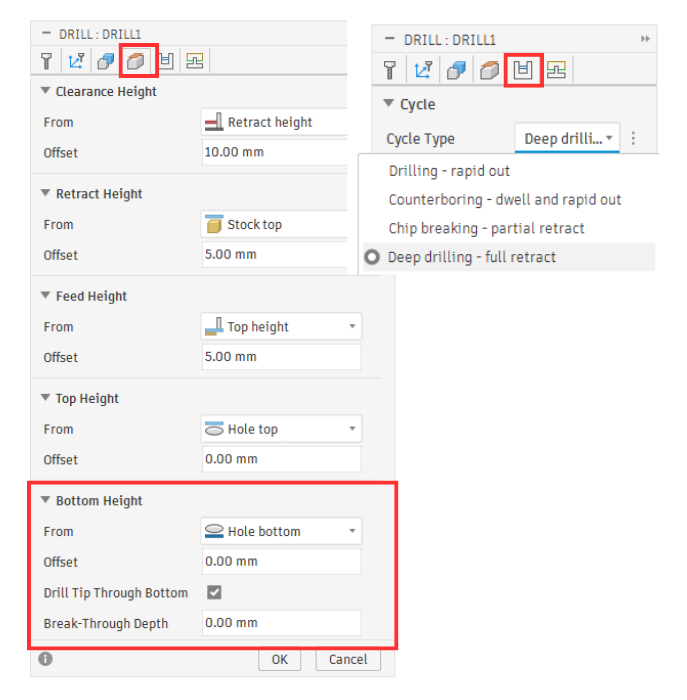Click the info icon at the bottom left

tap(45, 658)
